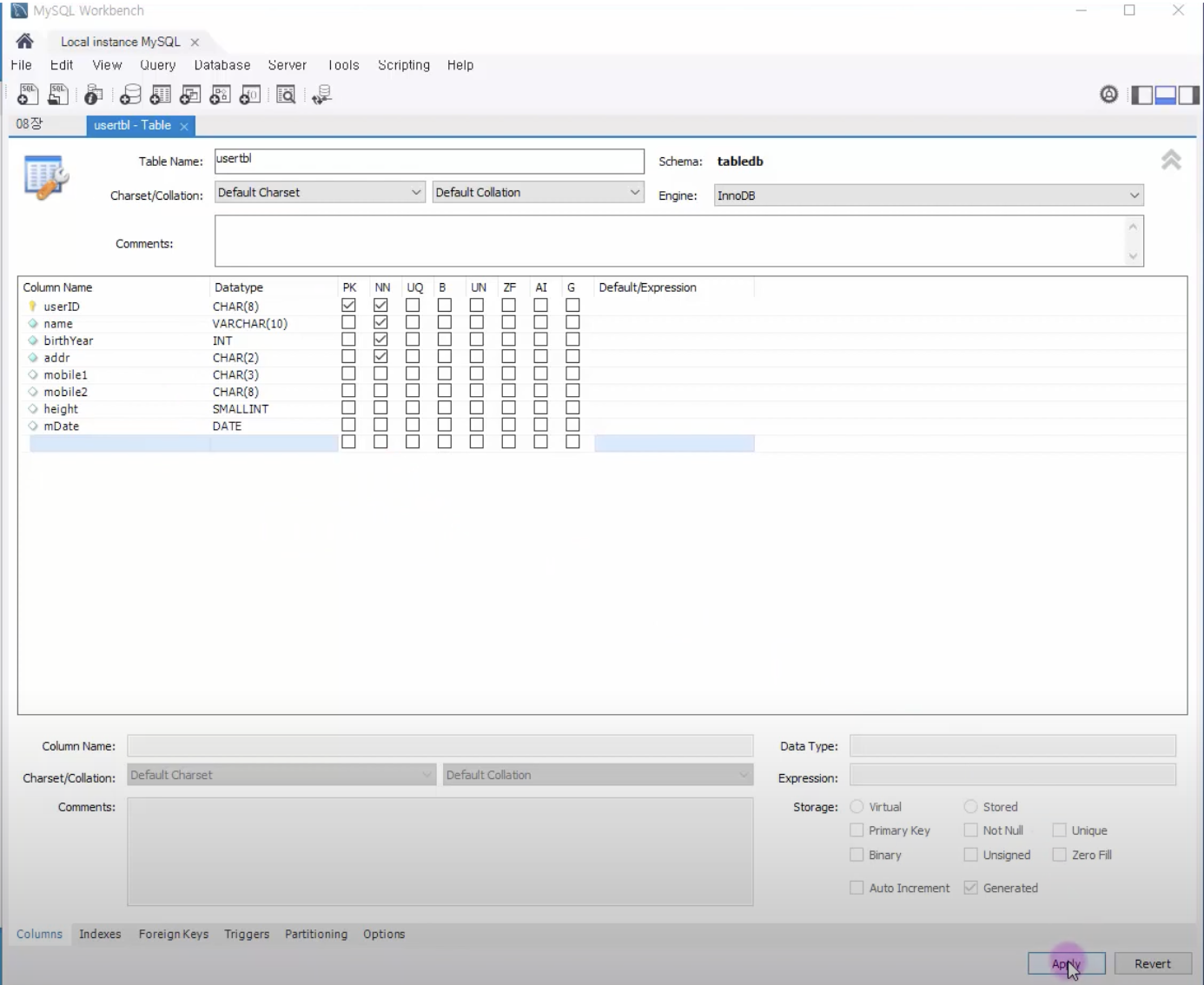1204x985 pixels.
Task: Uncheck the NN checkbox for name
Action: pos(380,322)
